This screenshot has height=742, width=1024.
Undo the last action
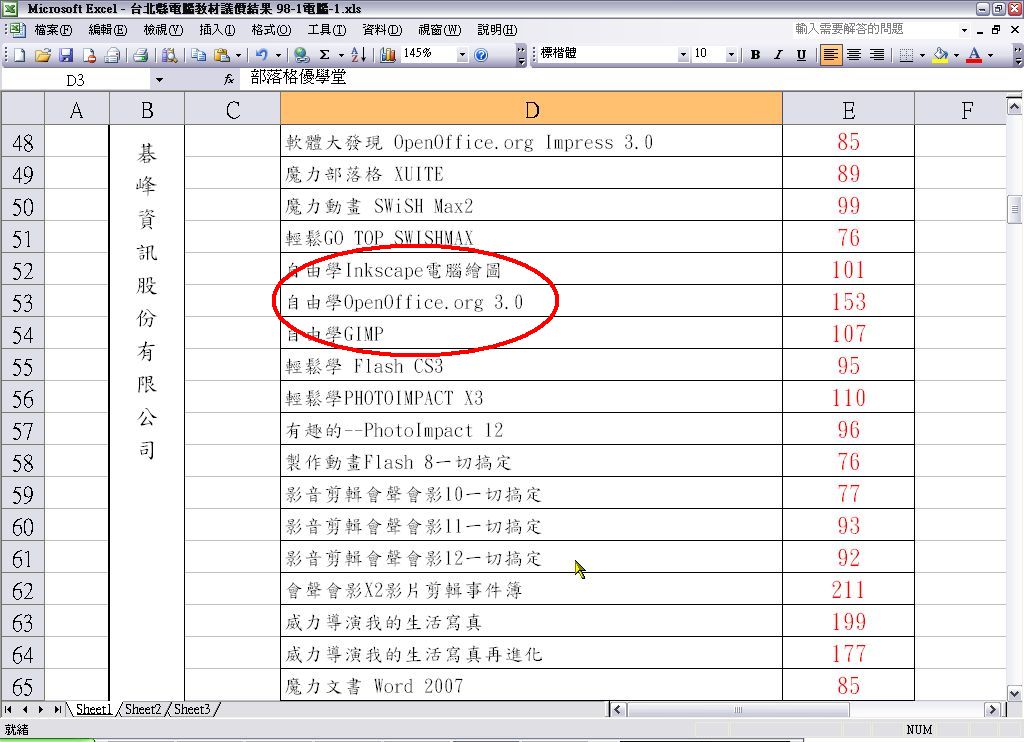tap(262, 55)
